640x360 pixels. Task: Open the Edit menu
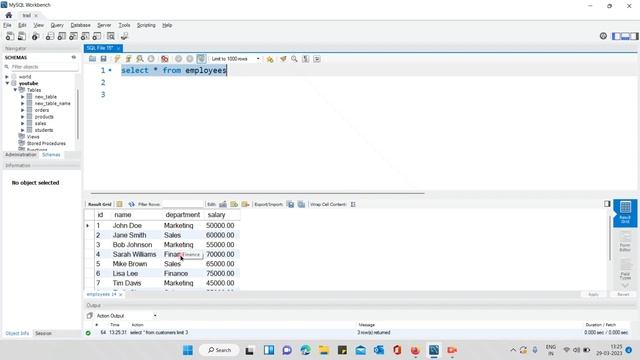22,25
